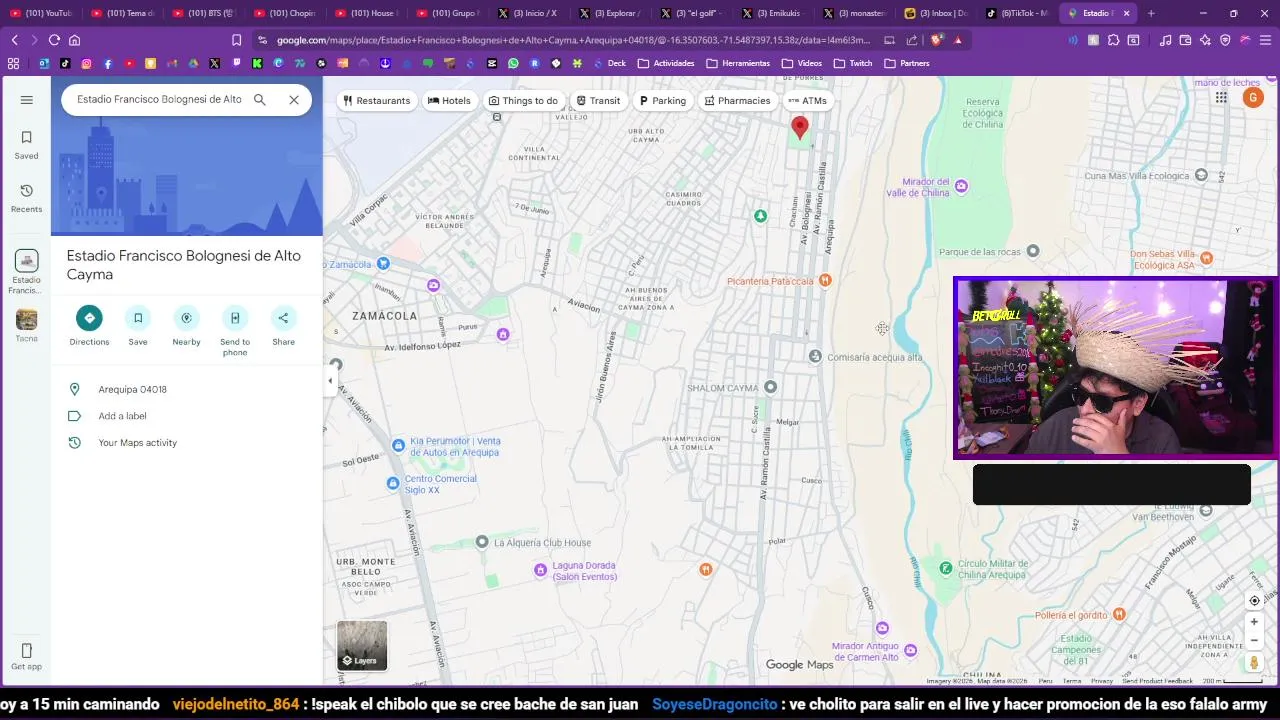Click the Maps search input field
Image resolution: width=1280 pixels, height=720 pixels.
coord(159,100)
